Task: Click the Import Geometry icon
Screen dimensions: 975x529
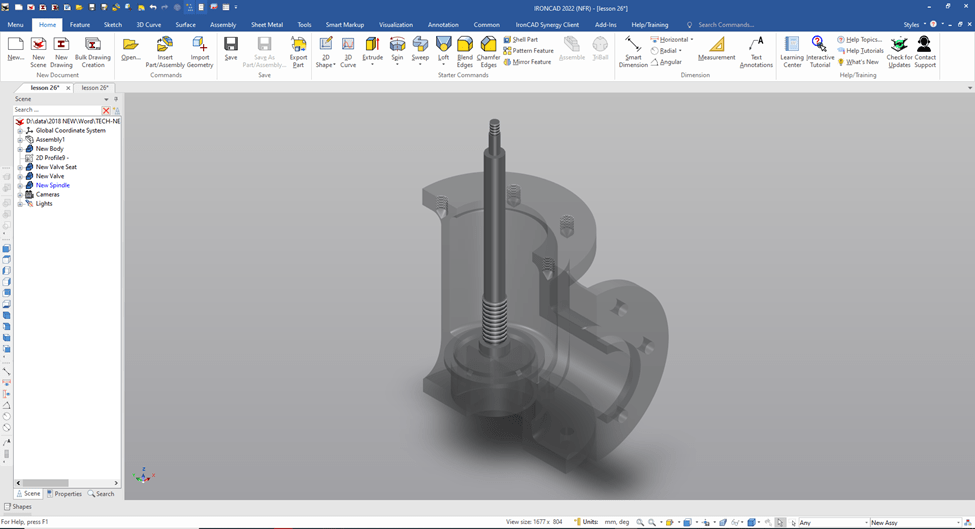Action: click(200, 45)
